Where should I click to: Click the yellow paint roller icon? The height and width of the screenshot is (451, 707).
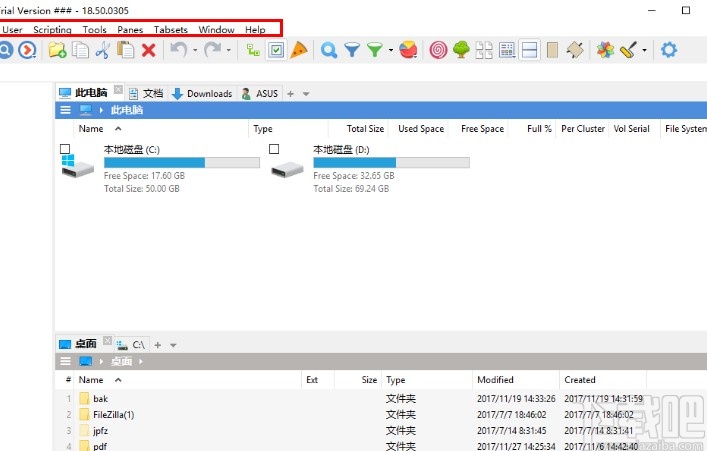[x=628, y=50]
